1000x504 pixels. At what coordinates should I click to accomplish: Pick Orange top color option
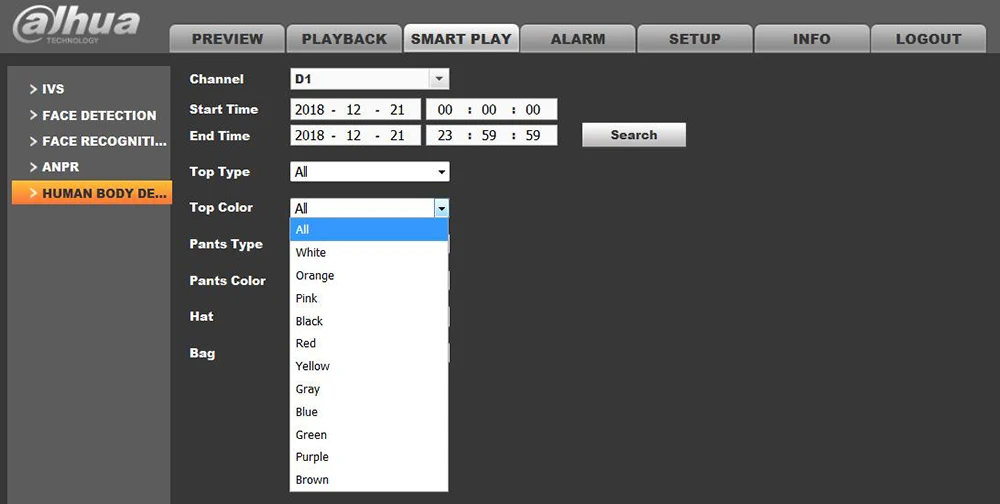(369, 276)
